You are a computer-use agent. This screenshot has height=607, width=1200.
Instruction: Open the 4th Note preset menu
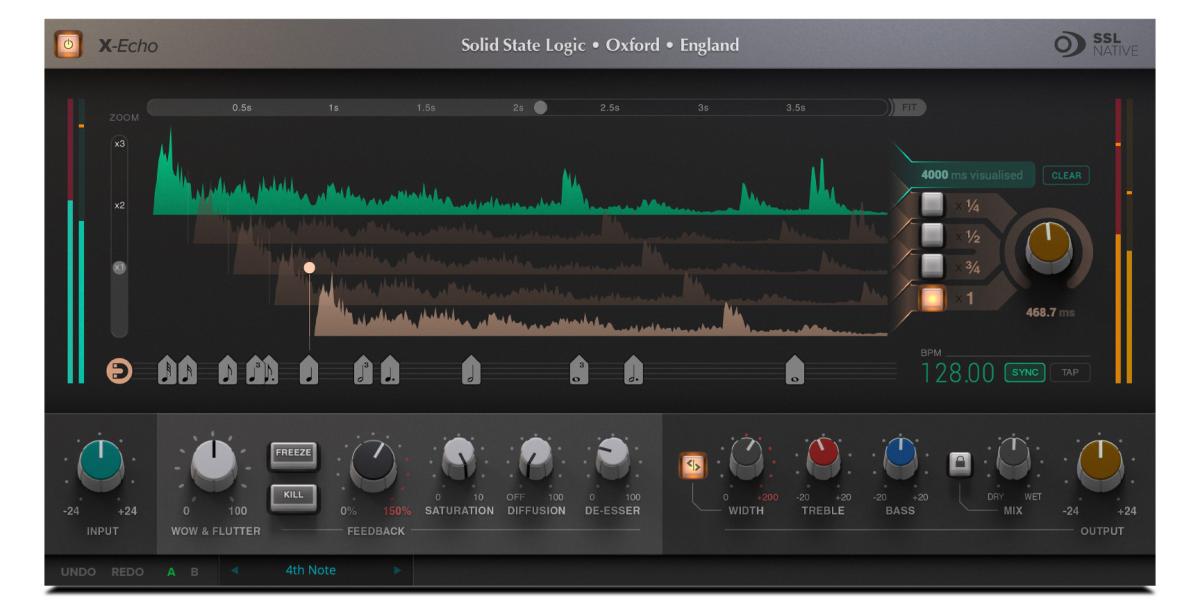click(311, 571)
